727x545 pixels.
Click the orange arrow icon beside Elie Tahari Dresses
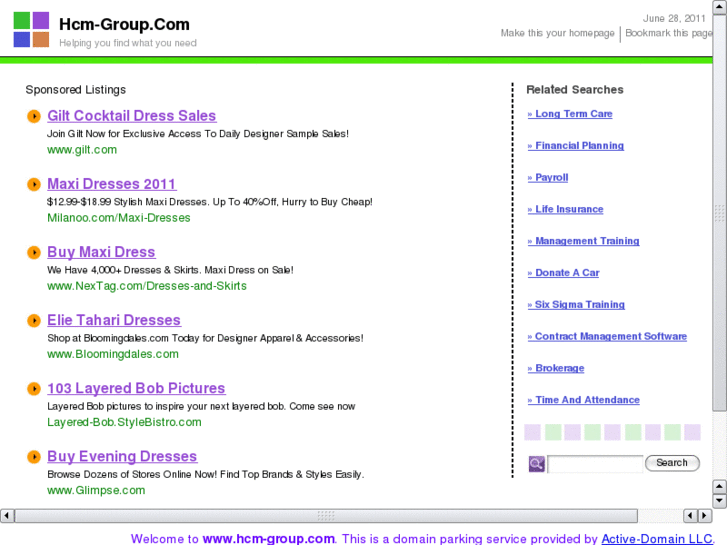click(x=34, y=321)
